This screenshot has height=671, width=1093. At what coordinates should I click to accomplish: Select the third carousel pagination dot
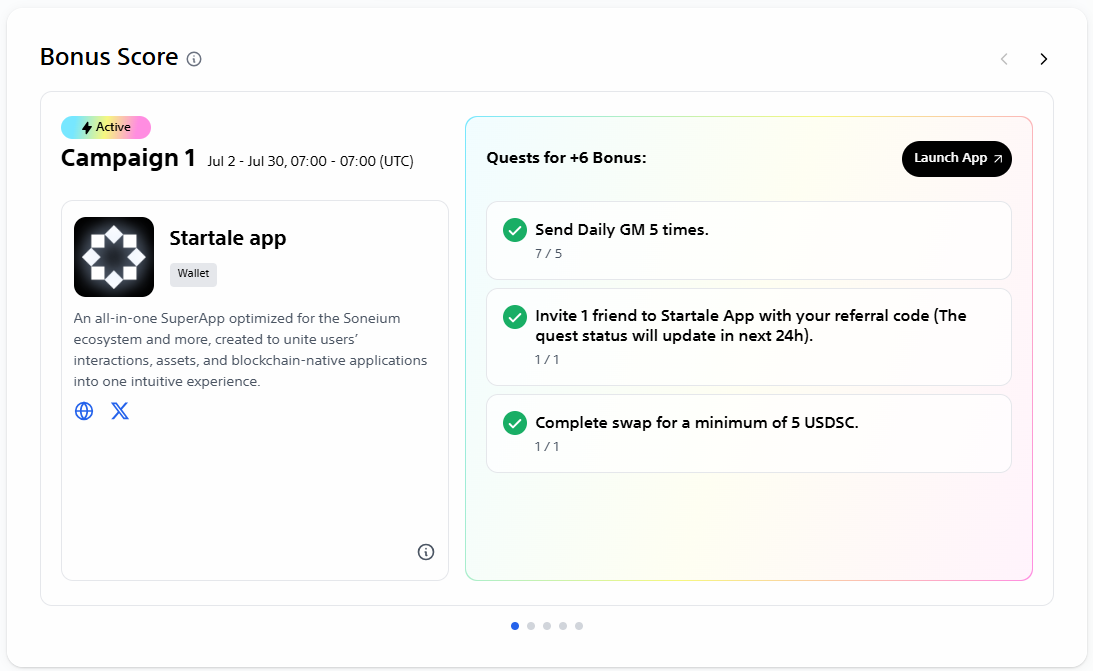click(x=546, y=626)
